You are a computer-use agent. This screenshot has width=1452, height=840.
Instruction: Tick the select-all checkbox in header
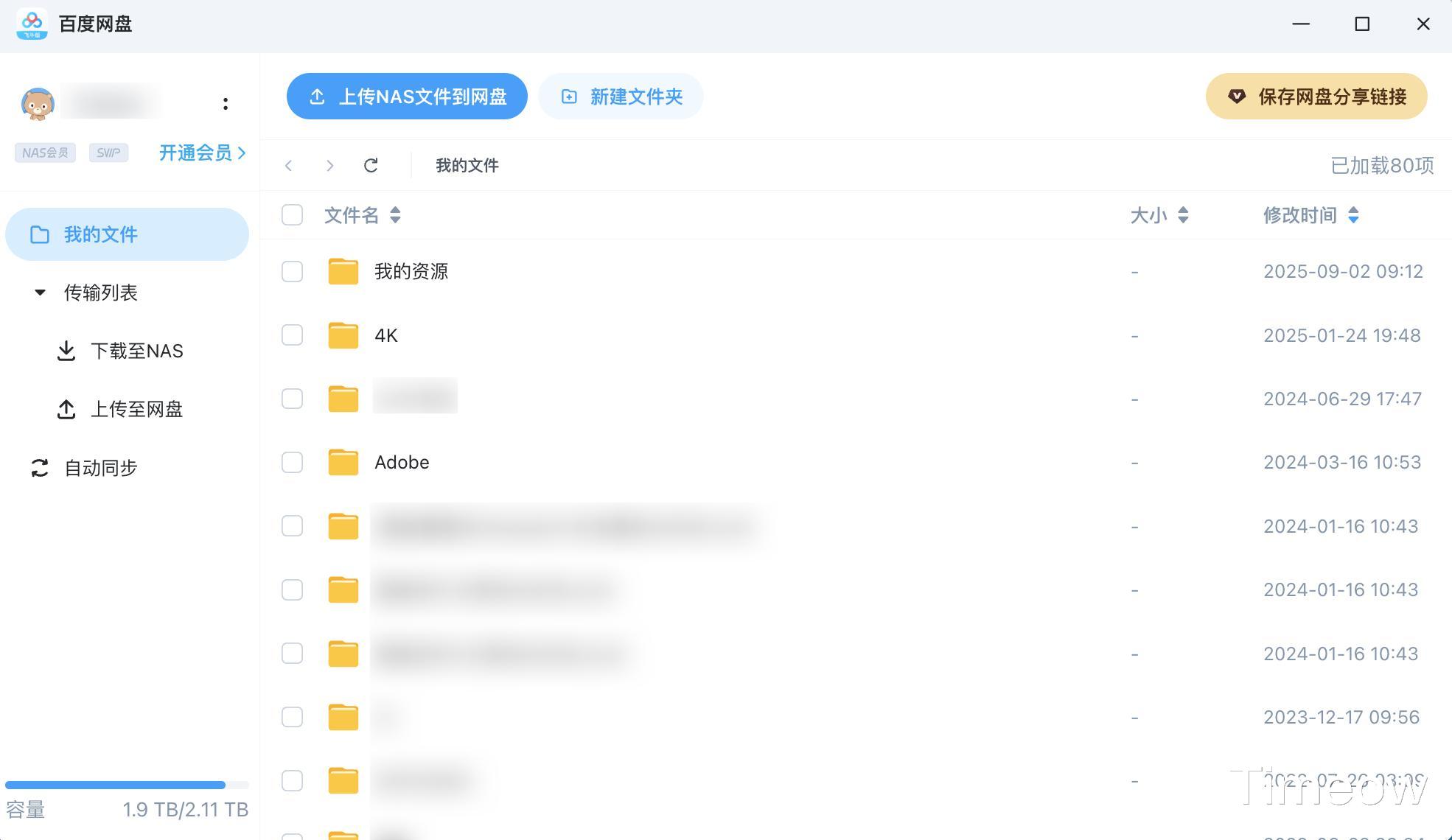292,215
